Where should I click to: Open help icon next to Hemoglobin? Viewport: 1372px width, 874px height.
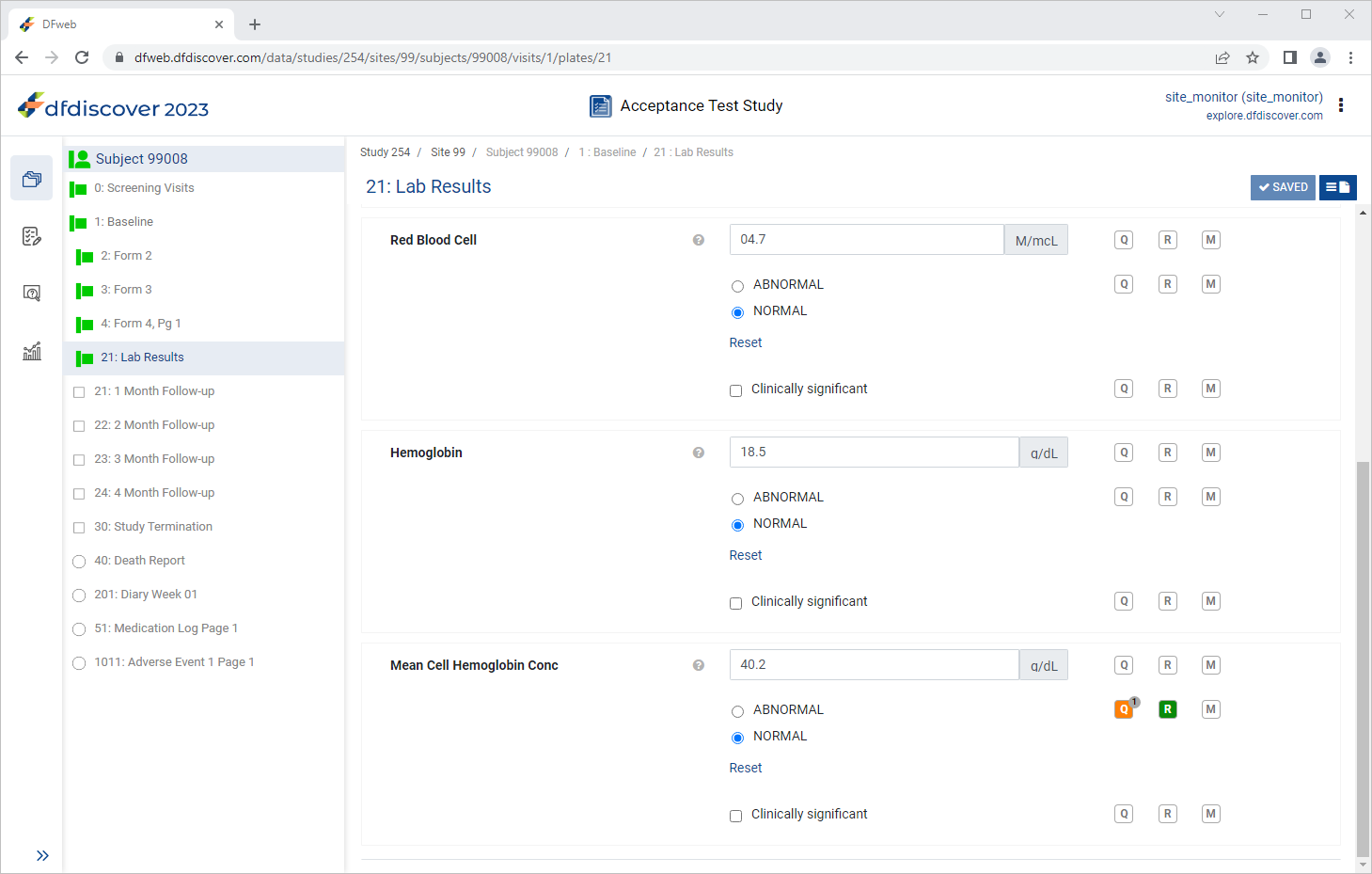(x=699, y=453)
